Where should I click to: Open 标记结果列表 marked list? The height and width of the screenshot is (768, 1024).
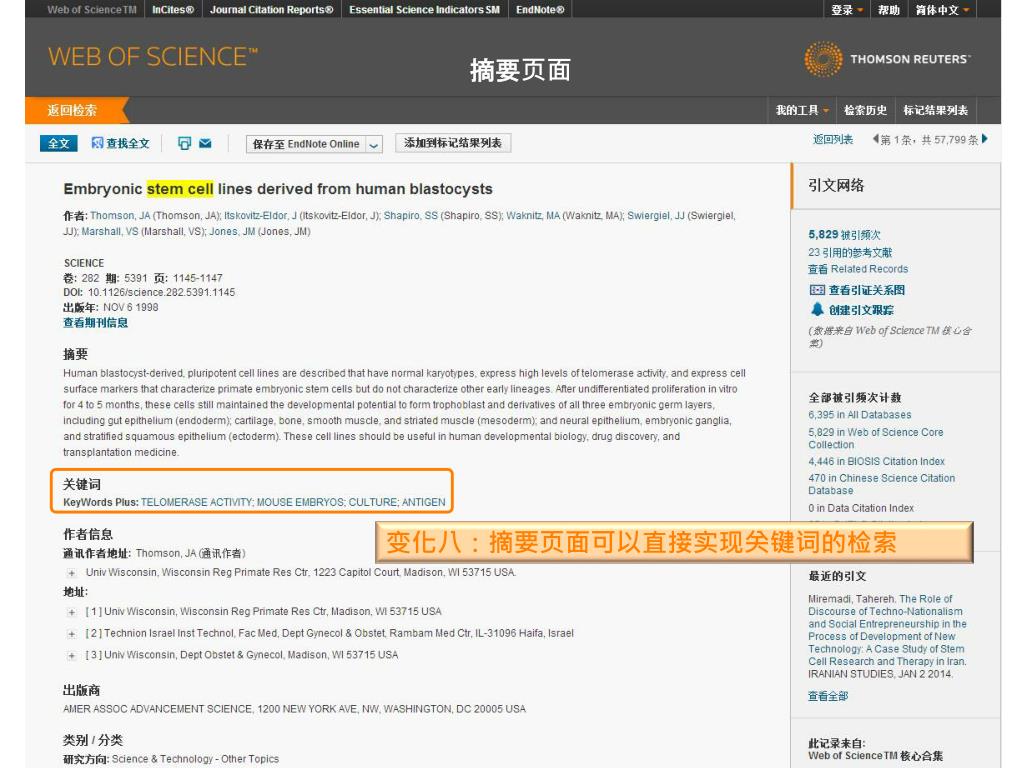pyautogui.click(x=935, y=110)
